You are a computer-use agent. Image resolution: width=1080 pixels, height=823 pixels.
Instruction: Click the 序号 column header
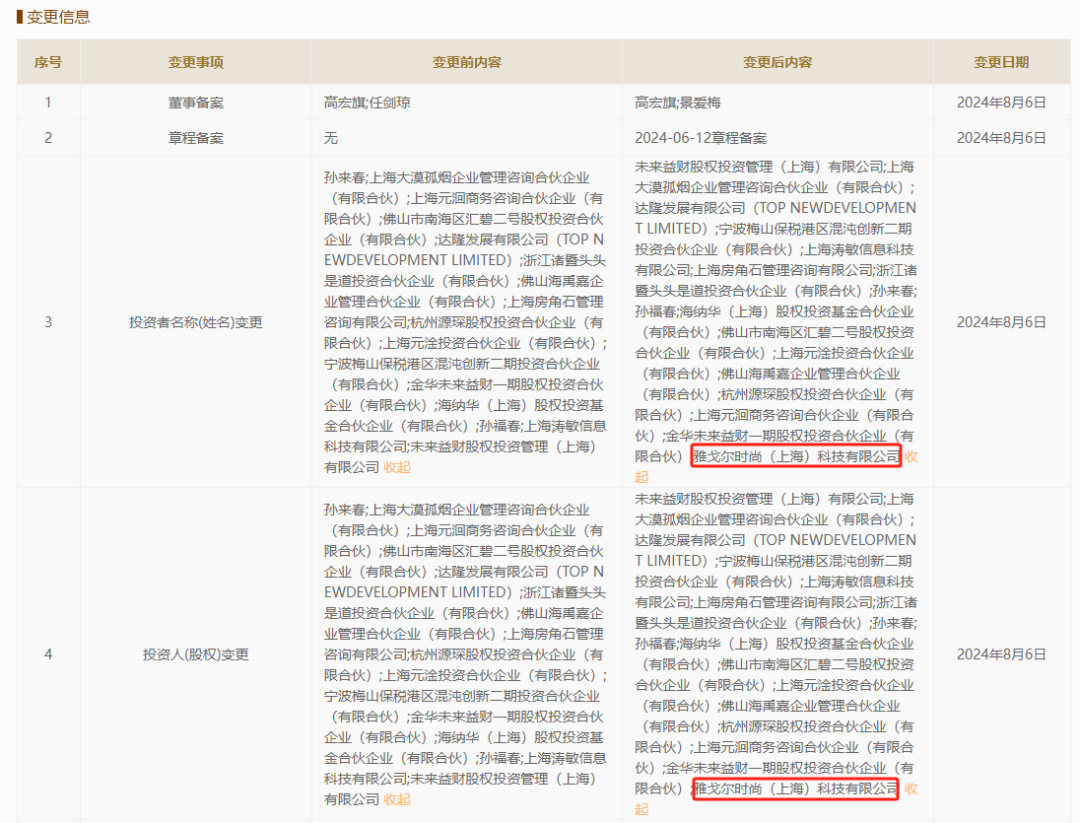48,62
